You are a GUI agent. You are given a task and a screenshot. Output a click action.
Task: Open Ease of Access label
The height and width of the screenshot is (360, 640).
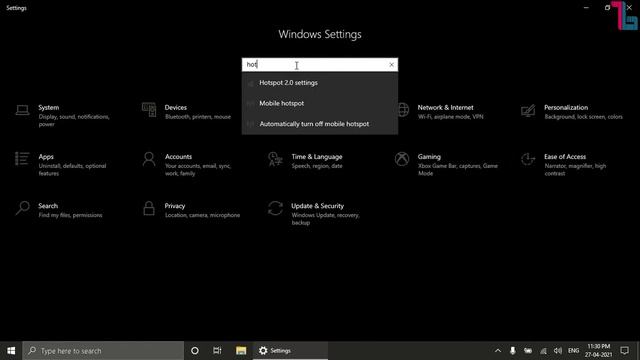pyautogui.click(x=565, y=157)
